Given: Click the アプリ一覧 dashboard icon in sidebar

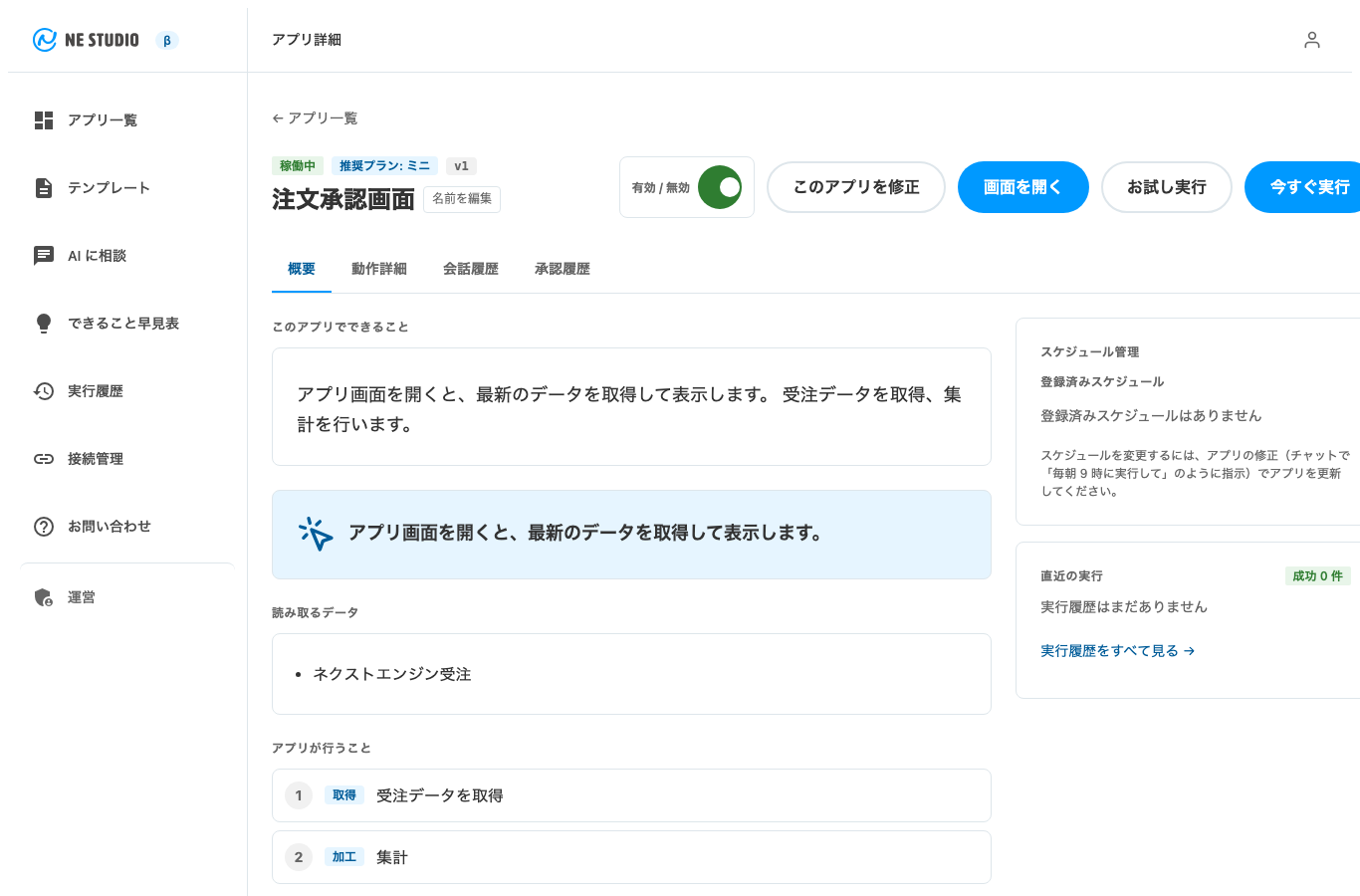Looking at the screenshot, I should [x=44, y=120].
